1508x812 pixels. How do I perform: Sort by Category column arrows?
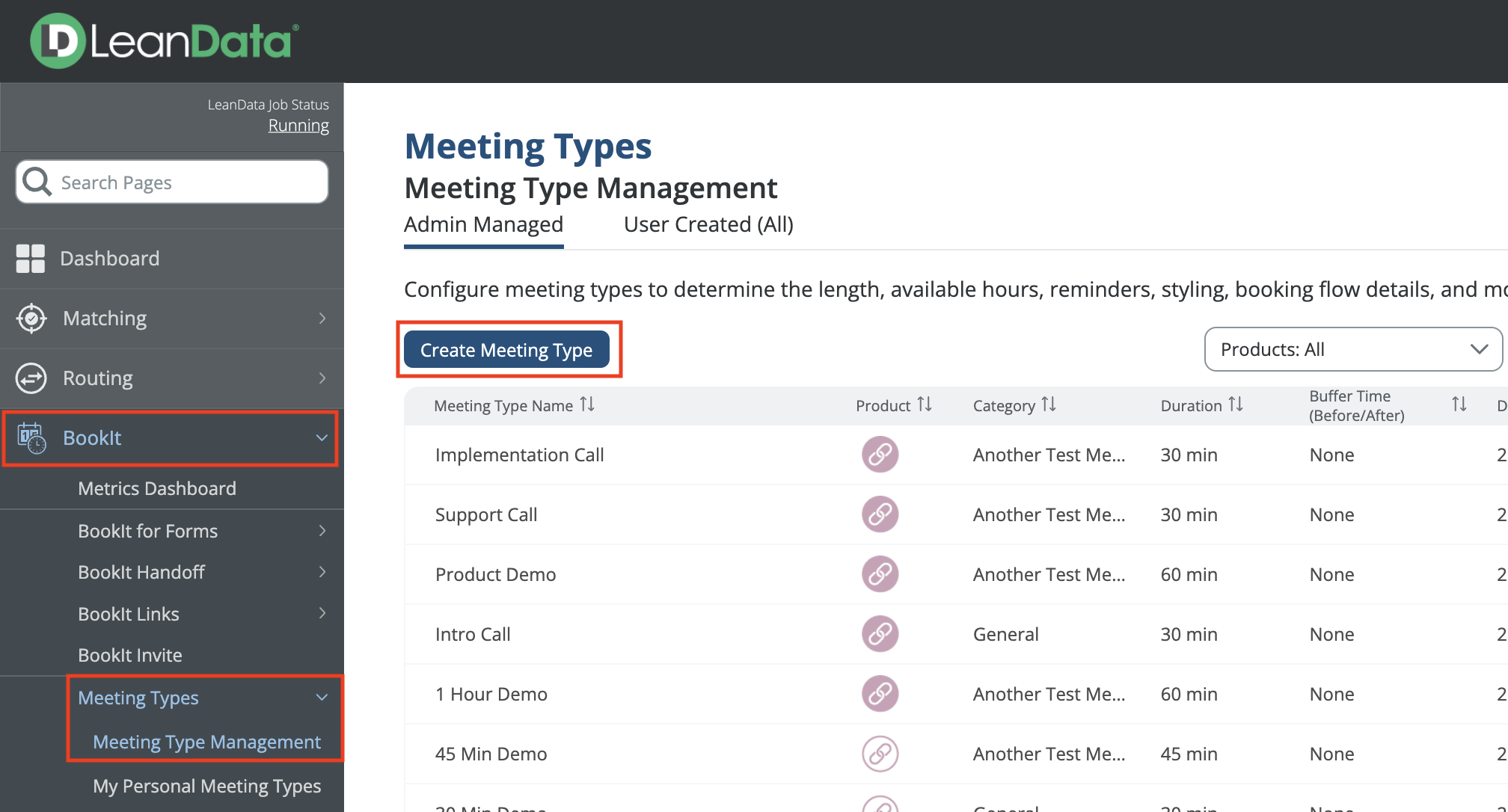tap(1049, 405)
